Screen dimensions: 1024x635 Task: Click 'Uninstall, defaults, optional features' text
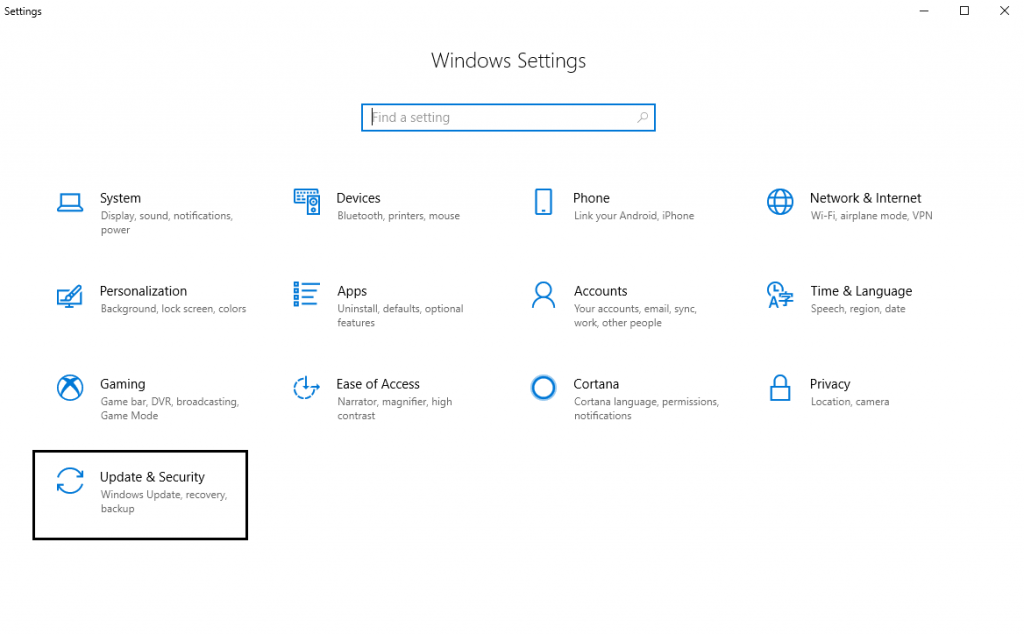[400, 316]
